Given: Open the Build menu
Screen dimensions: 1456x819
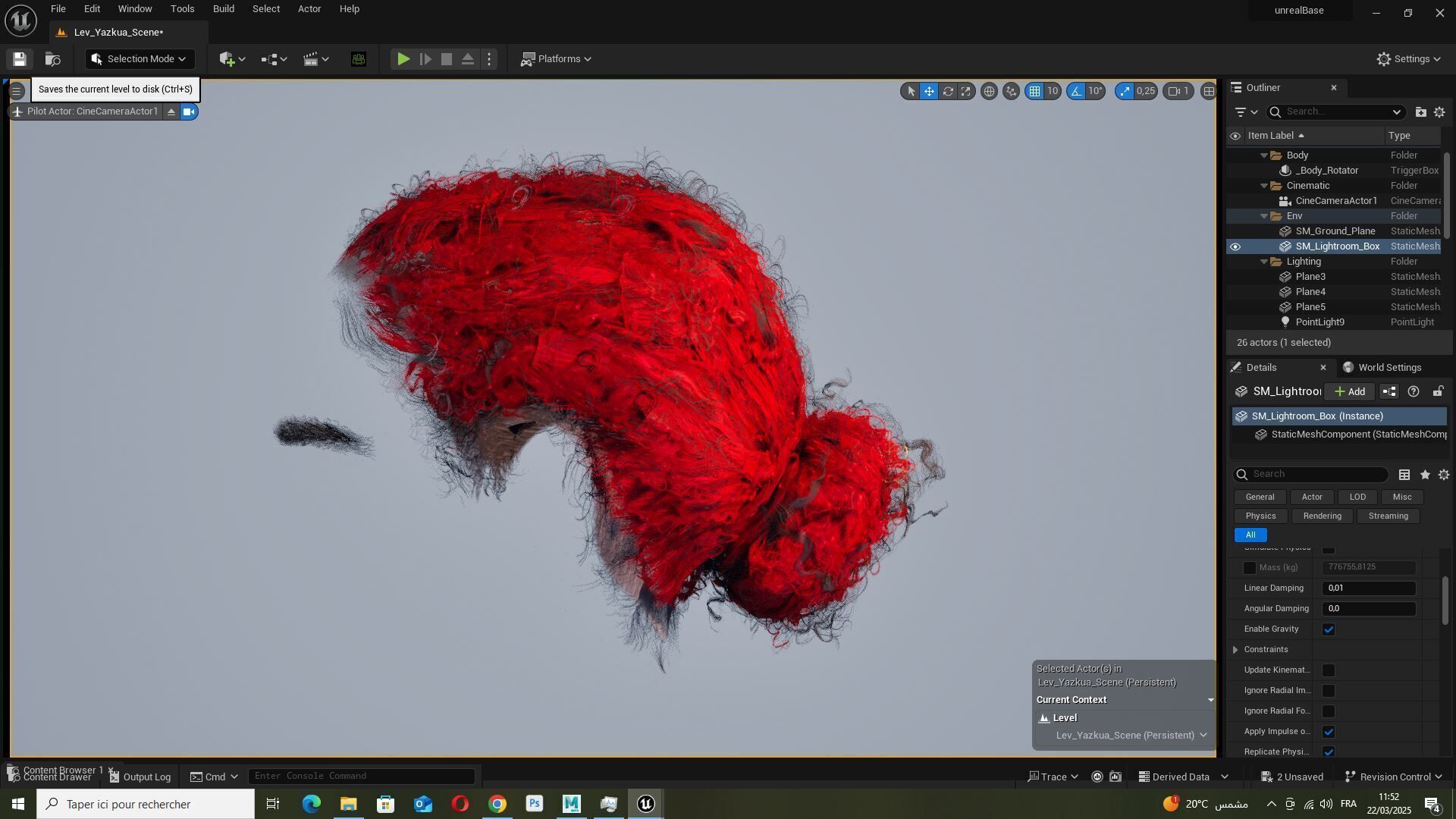Looking at the screenshot, I should coord(223,9).
